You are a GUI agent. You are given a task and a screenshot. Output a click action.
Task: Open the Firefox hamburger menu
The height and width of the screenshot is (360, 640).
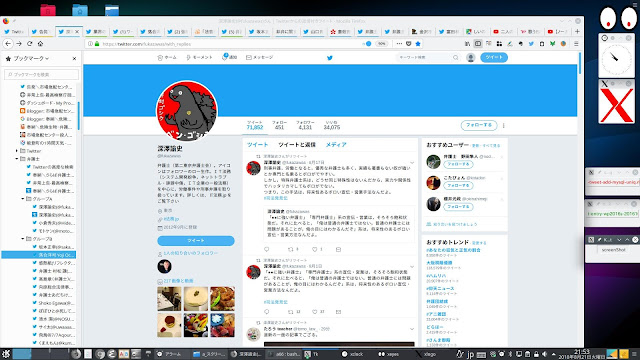pos(576,44)
